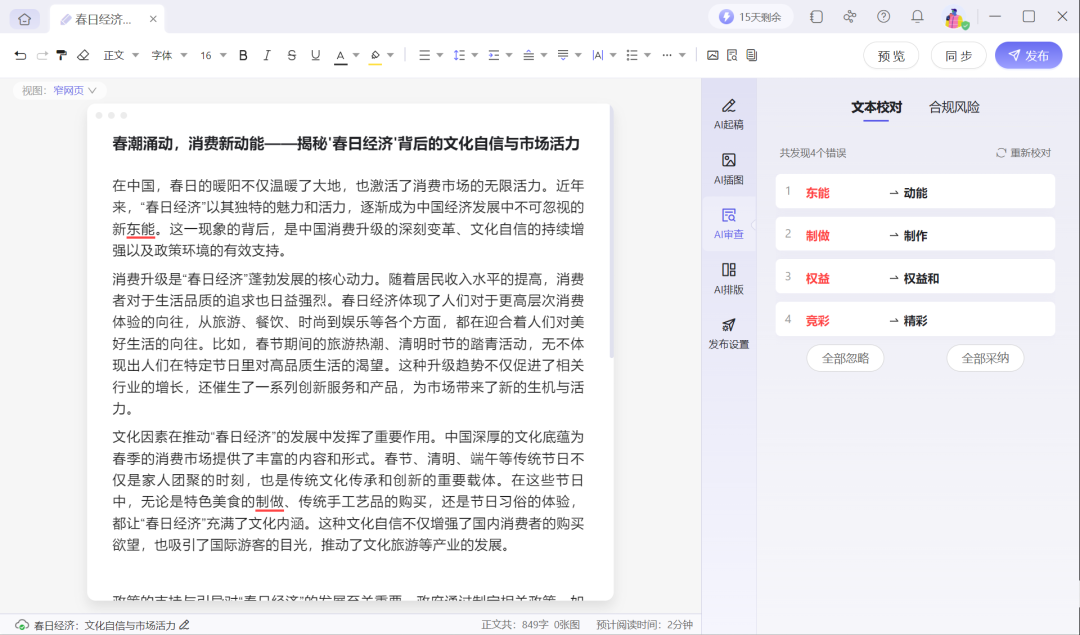Click the line spacing icon
The image size is (1080, 635).
point(459,55)
